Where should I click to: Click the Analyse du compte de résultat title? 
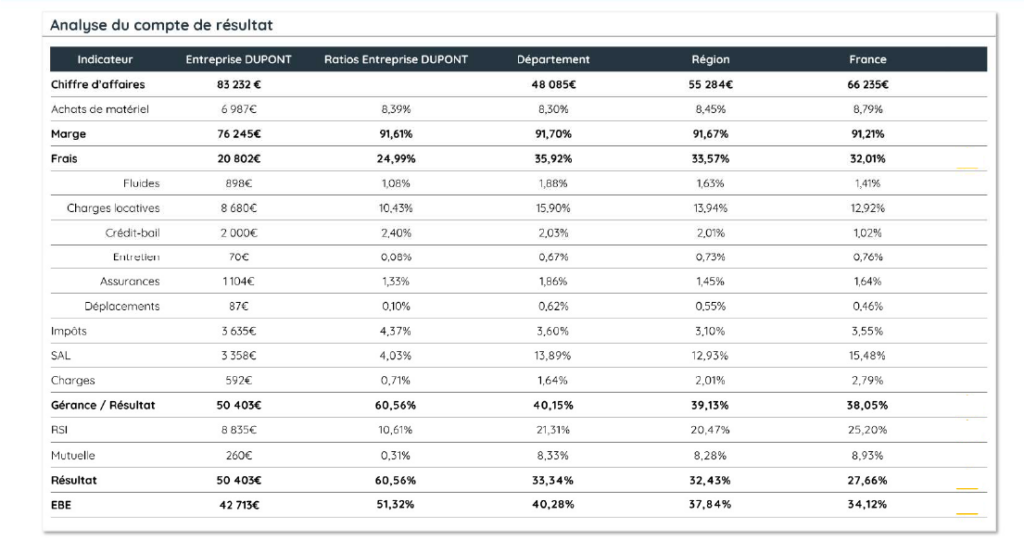pos(161,25)
